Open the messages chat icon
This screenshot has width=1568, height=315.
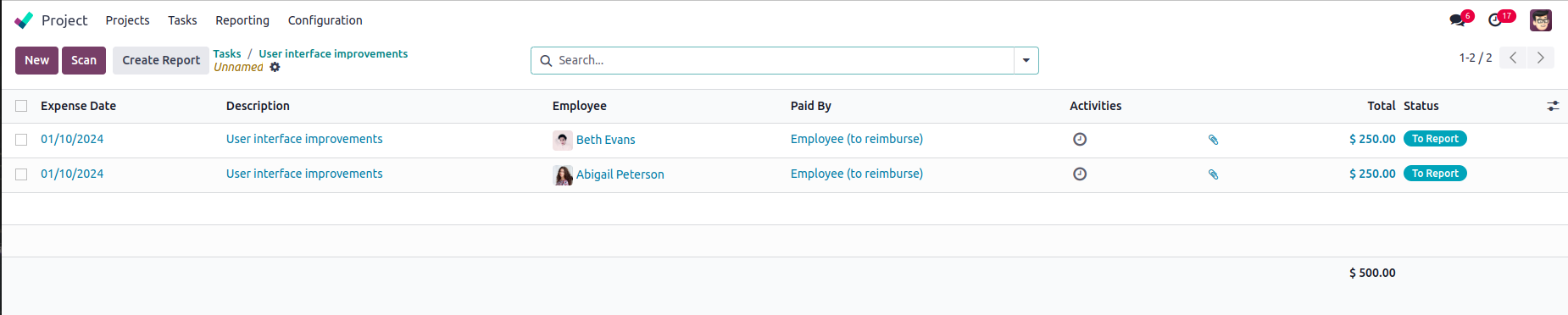(1457, 20)
